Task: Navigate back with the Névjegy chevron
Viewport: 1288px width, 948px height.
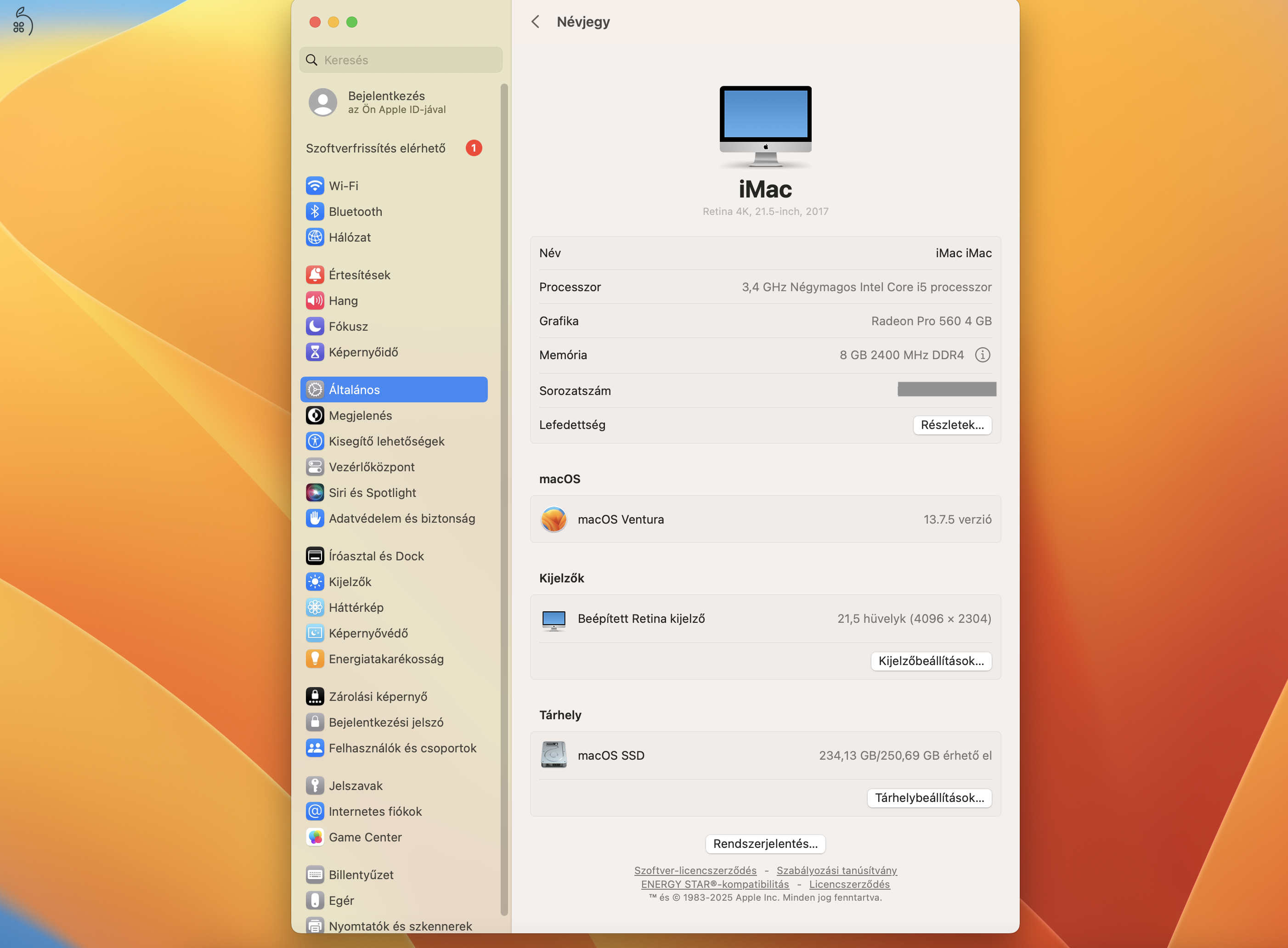Action: point(536,21)
